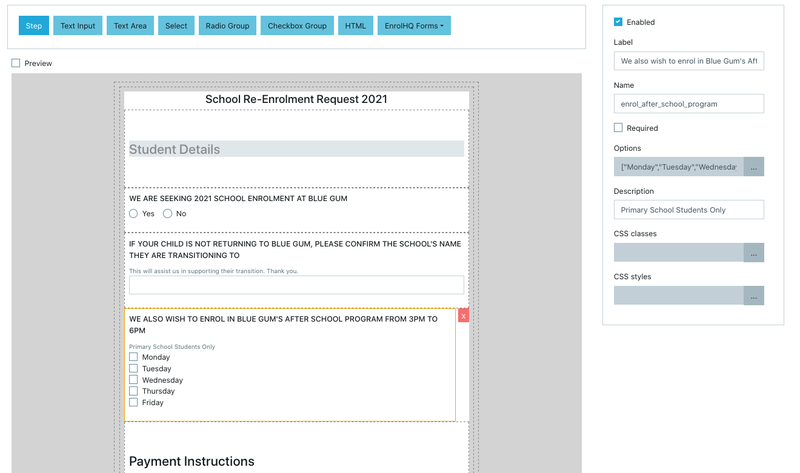Check the Monday checkbox
The height and width of the screenshot is (473, 800).
click(x=134, y=357)
